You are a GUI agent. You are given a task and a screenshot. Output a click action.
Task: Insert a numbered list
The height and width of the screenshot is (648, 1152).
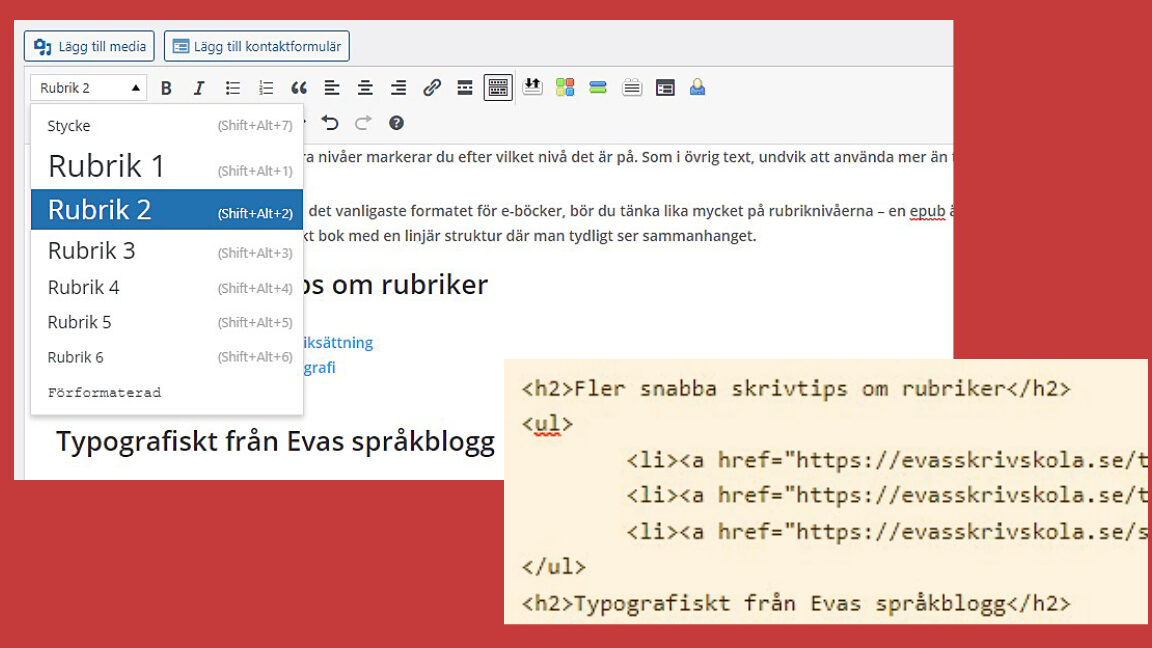click(266, 88)
